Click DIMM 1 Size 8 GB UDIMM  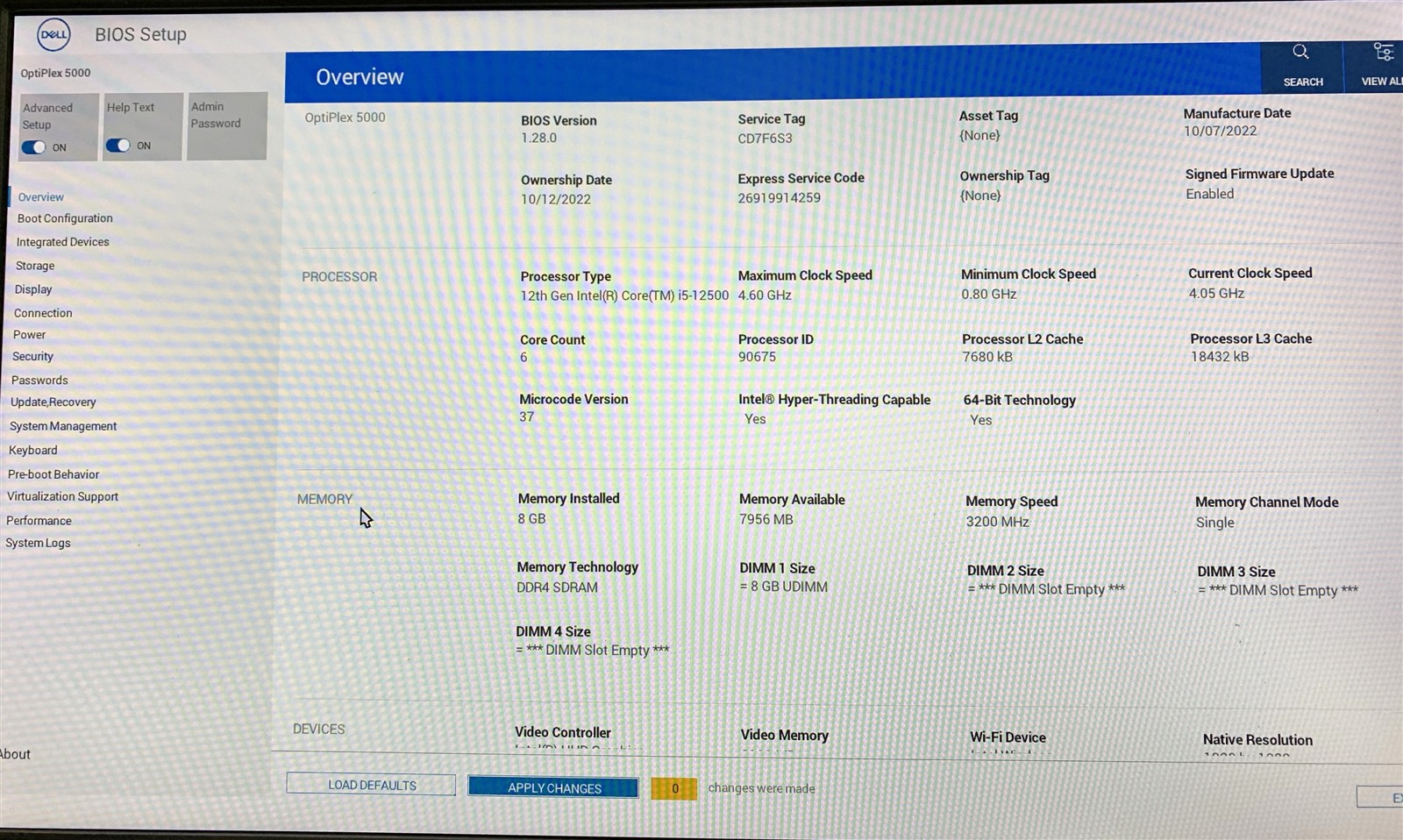click(783, 587)
